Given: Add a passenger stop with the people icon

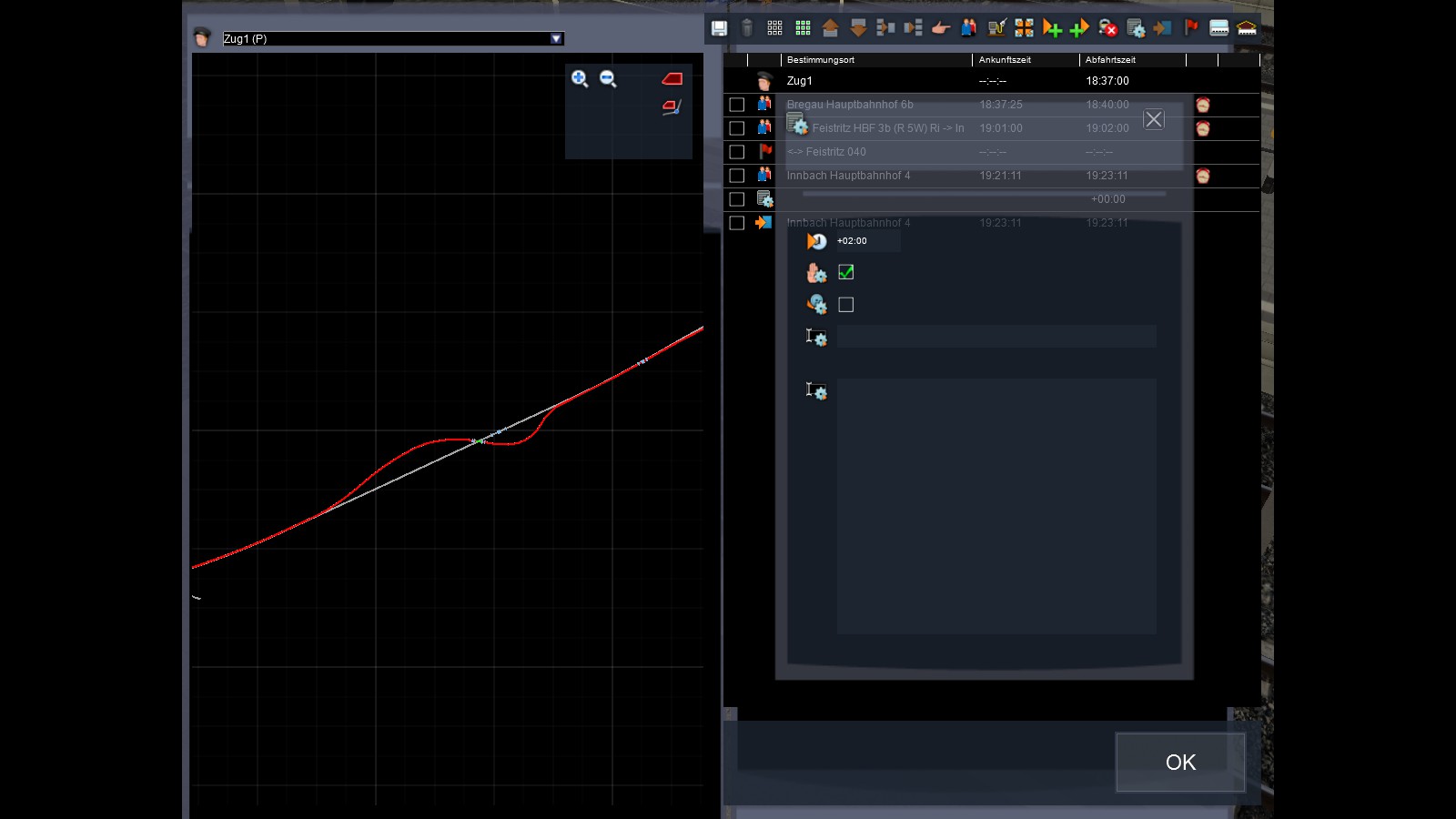Looking at the screenshot, I should pos(969,28).
